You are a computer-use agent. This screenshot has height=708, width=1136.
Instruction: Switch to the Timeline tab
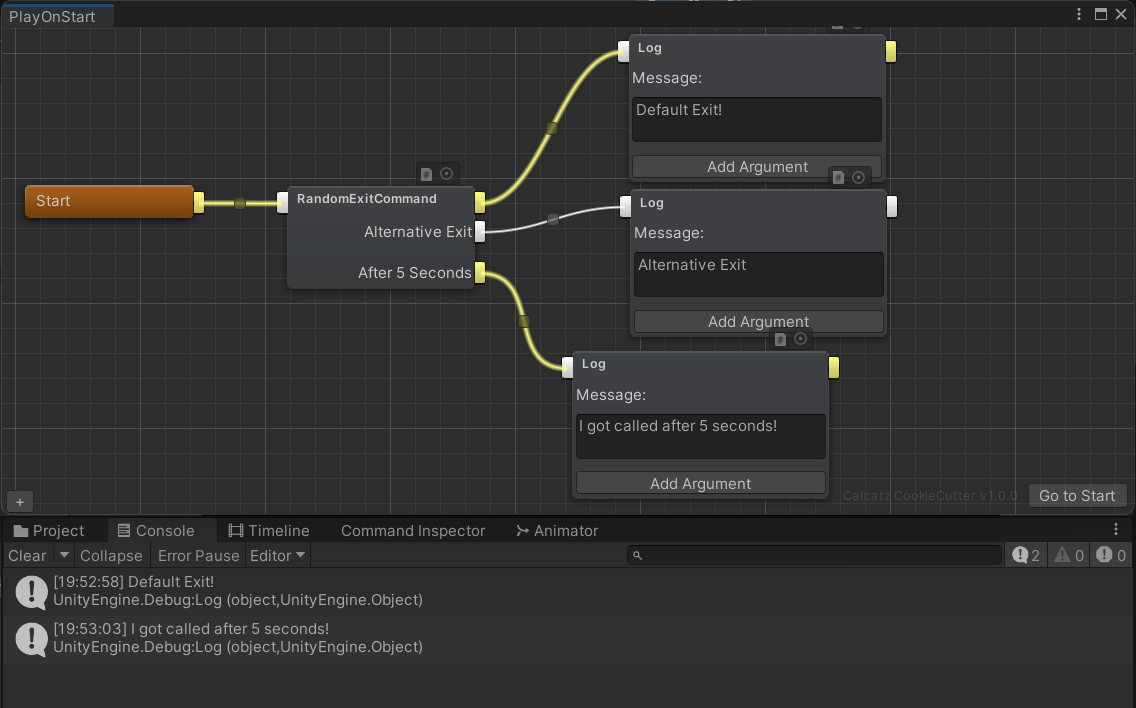tap(268, 531)
